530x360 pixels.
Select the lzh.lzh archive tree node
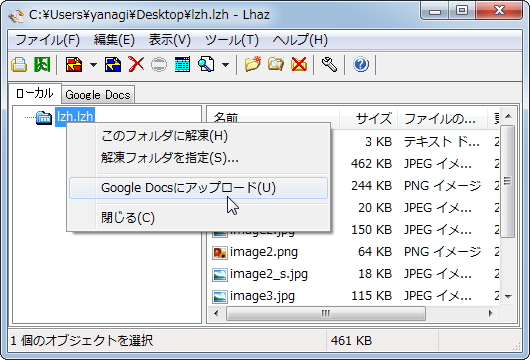click(x=75, y=117)
